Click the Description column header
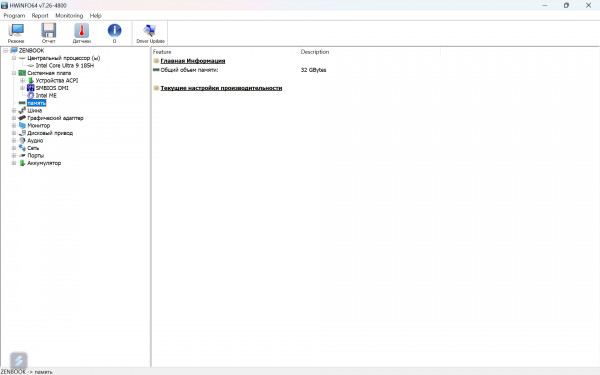Screen dimensions: 600x375 315,52
